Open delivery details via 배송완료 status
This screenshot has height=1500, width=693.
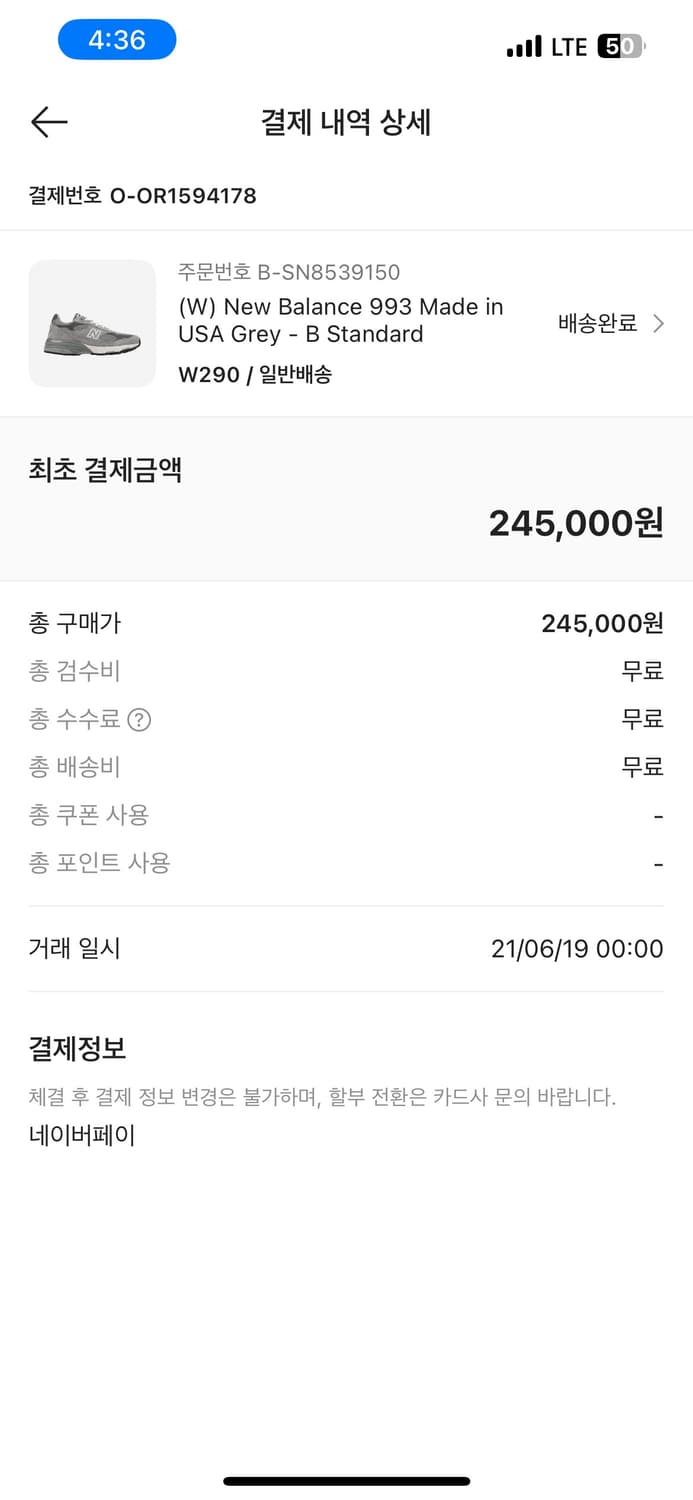click(596, 323)
